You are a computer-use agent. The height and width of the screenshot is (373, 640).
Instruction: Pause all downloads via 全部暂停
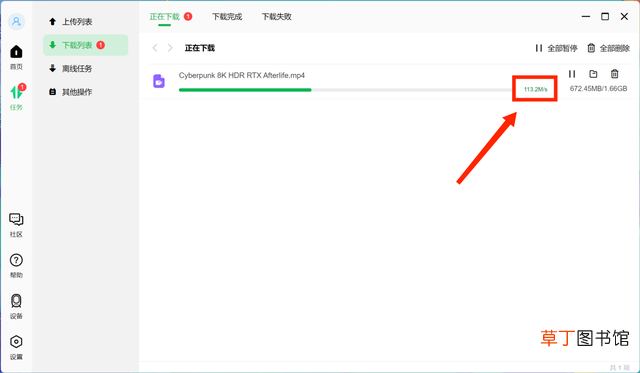[556, 48]
